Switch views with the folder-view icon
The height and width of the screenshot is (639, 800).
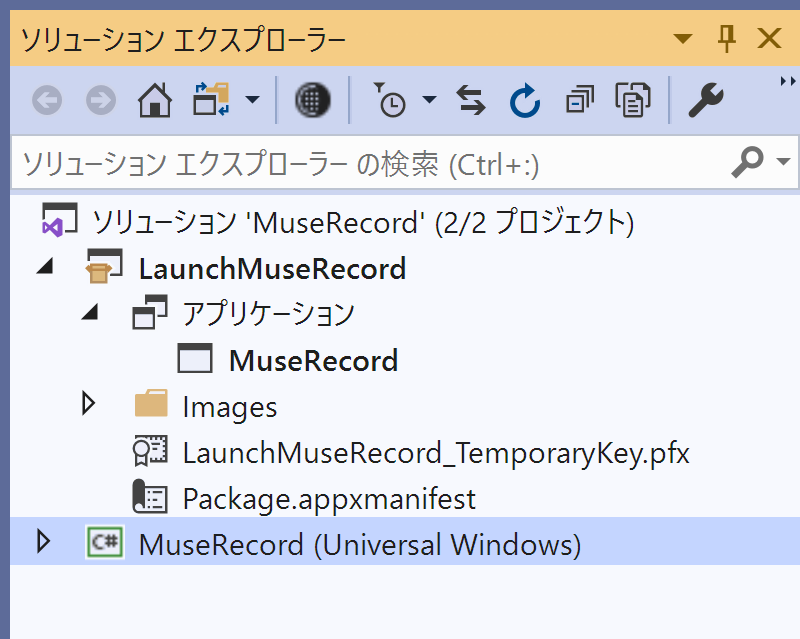211,100
